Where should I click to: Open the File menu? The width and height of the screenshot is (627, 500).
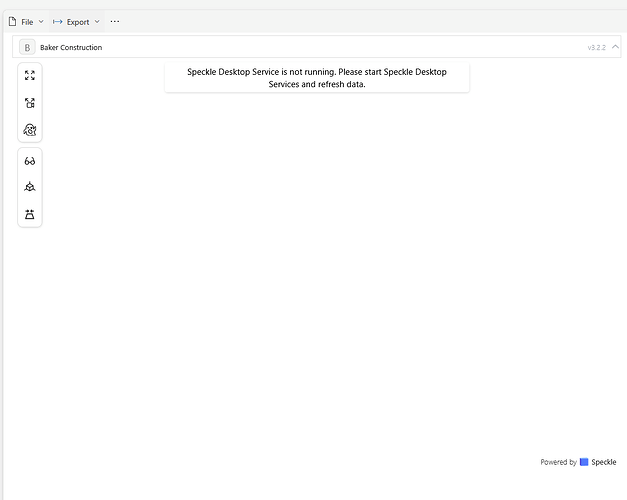(x=26, y=22)
